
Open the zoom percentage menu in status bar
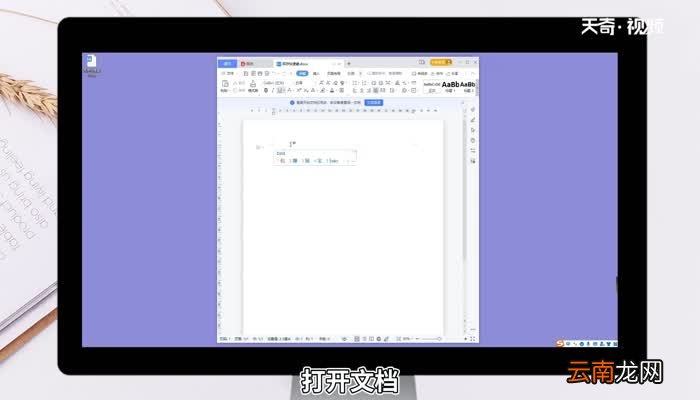point(407,339)
